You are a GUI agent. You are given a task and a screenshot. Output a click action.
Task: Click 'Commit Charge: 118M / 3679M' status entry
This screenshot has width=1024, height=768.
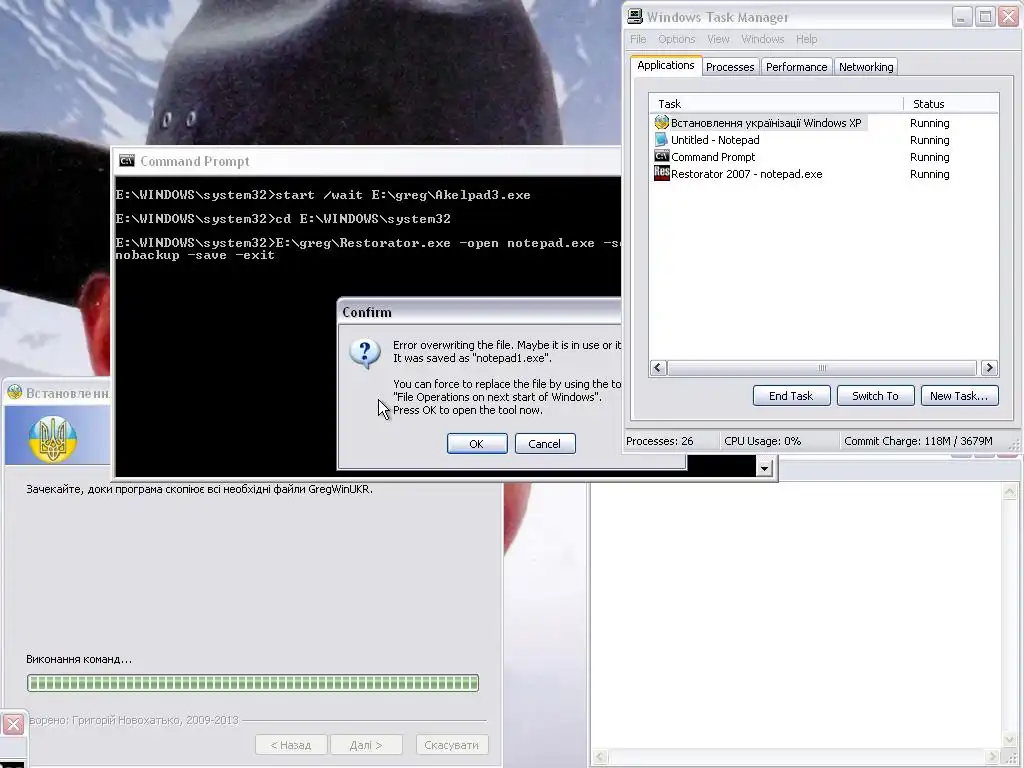point(918,441)
